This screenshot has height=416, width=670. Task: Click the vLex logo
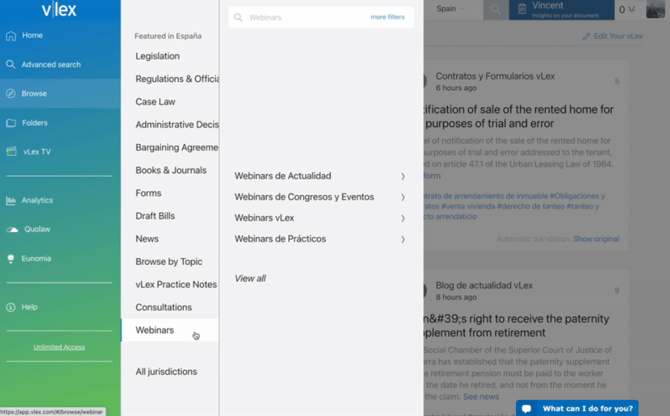tap(59, 9)
